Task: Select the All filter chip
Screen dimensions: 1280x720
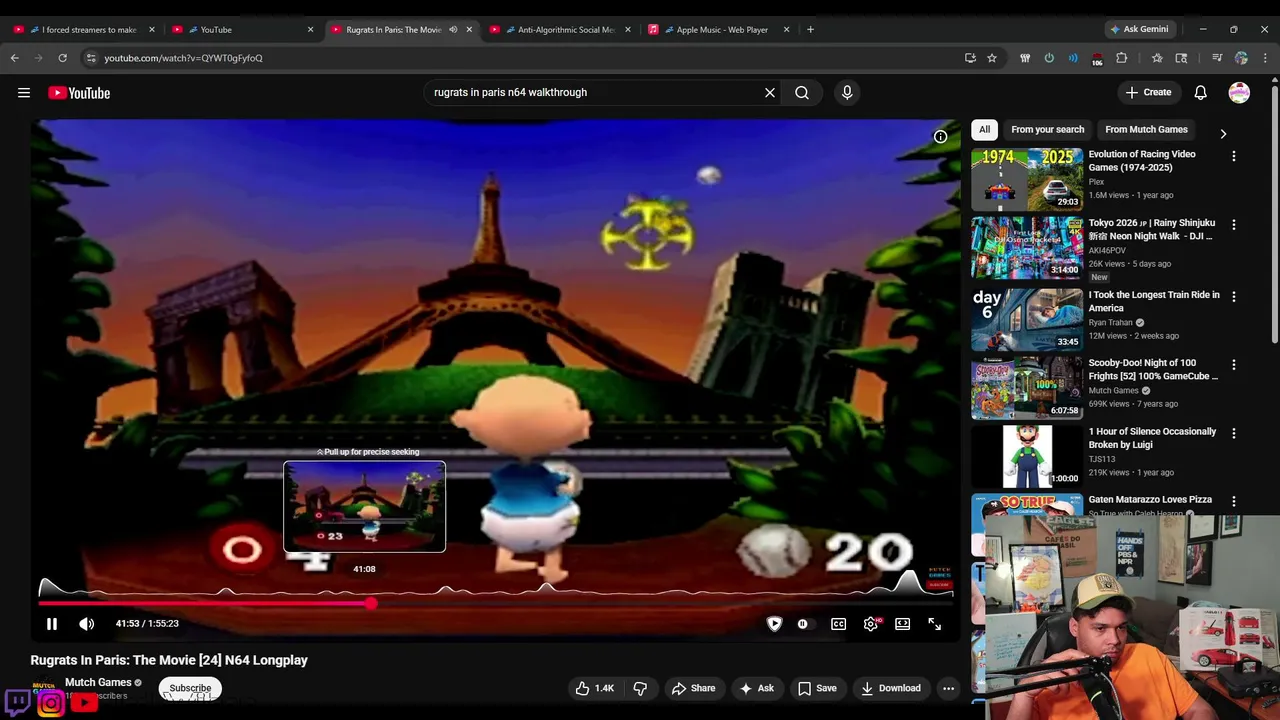Action: point(984,129)
